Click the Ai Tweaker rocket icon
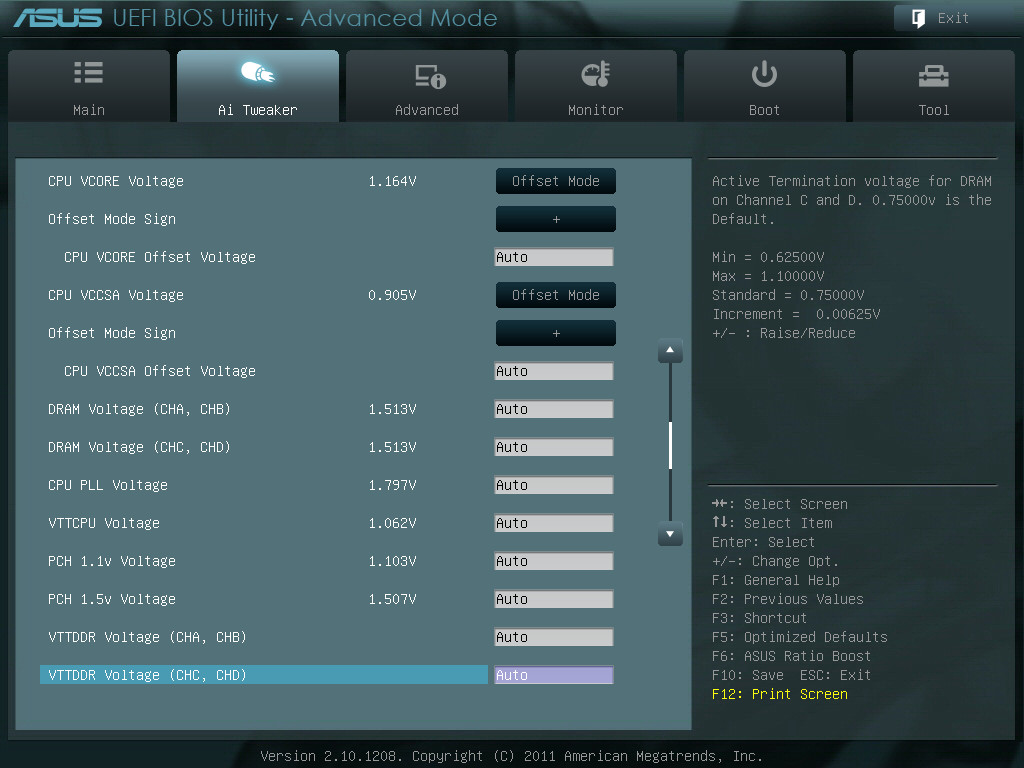 (257, 72)
